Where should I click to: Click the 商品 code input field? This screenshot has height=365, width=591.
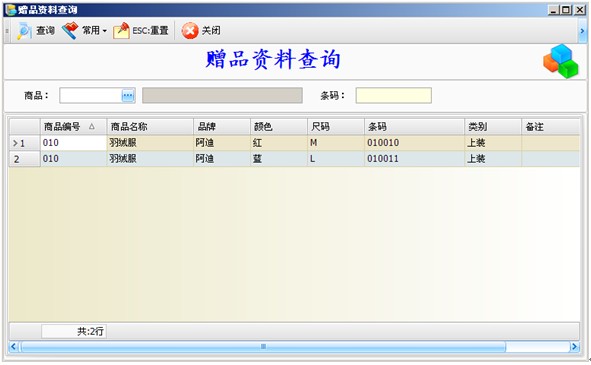[90, 95]
